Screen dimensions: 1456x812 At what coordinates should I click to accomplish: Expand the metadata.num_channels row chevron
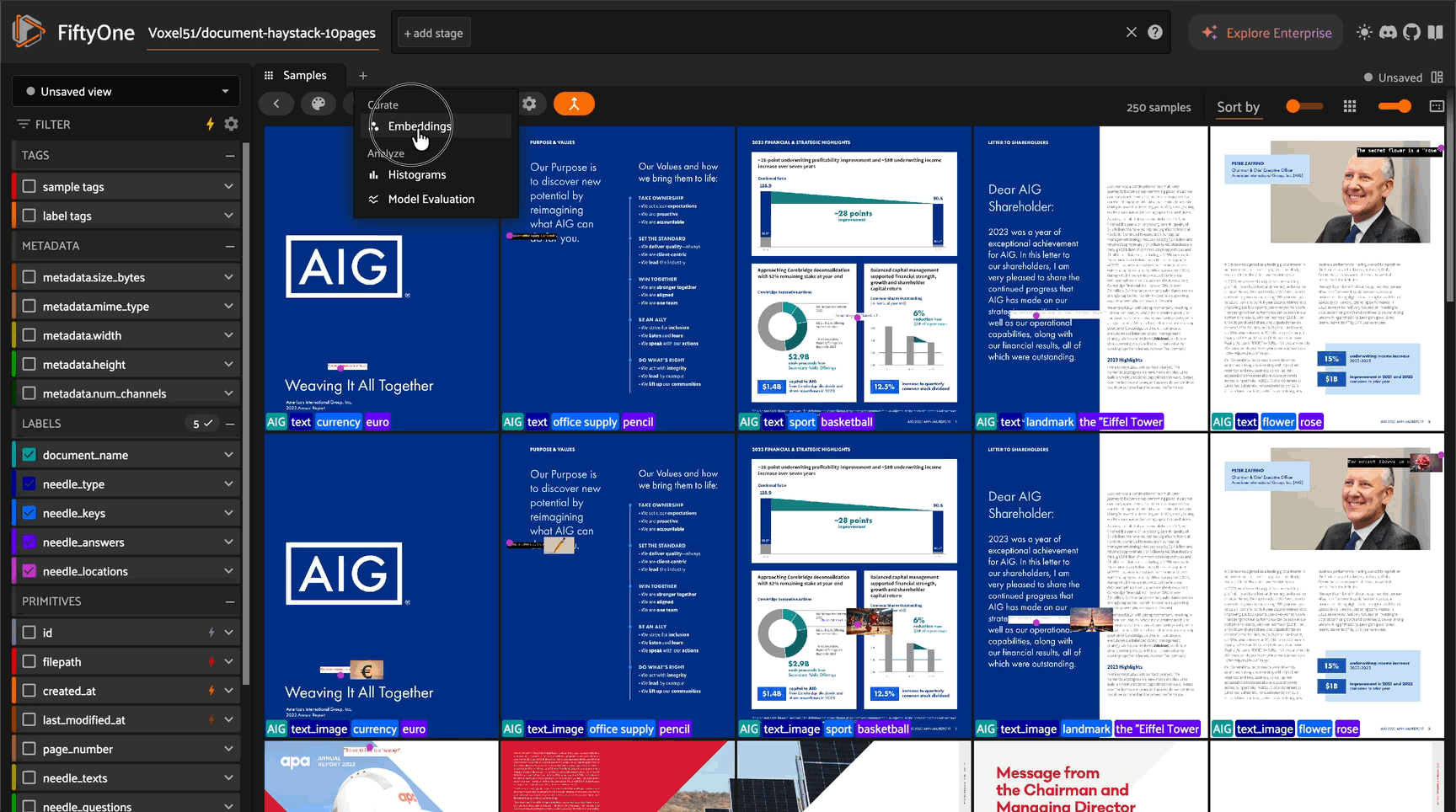(x=228, y=393)
